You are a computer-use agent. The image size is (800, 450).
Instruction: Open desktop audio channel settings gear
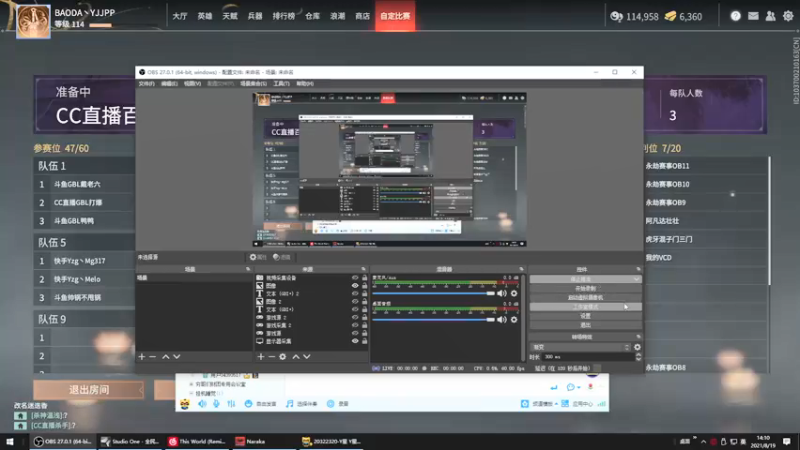point(514,319)
